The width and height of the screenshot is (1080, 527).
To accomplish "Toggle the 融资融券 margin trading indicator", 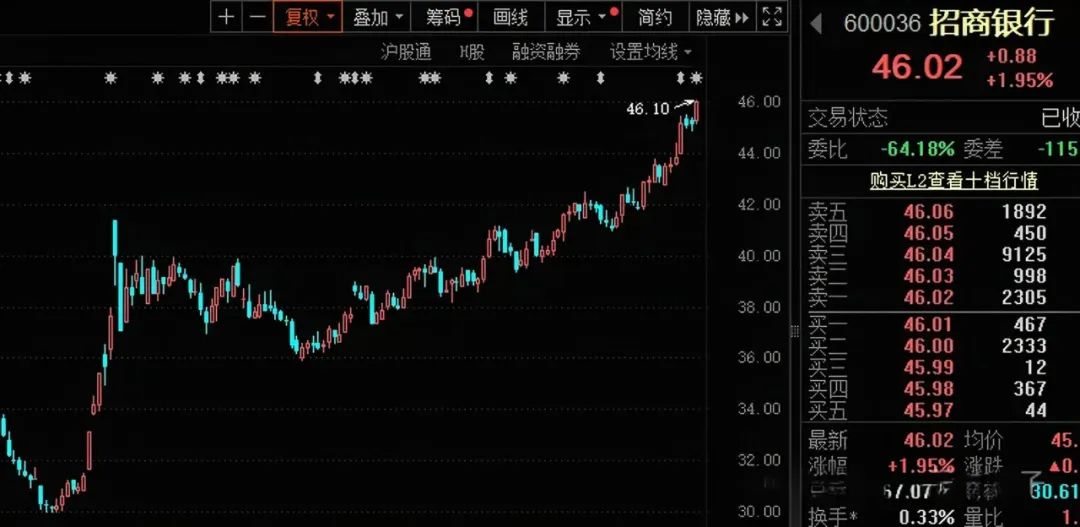I will pos(546,52).
